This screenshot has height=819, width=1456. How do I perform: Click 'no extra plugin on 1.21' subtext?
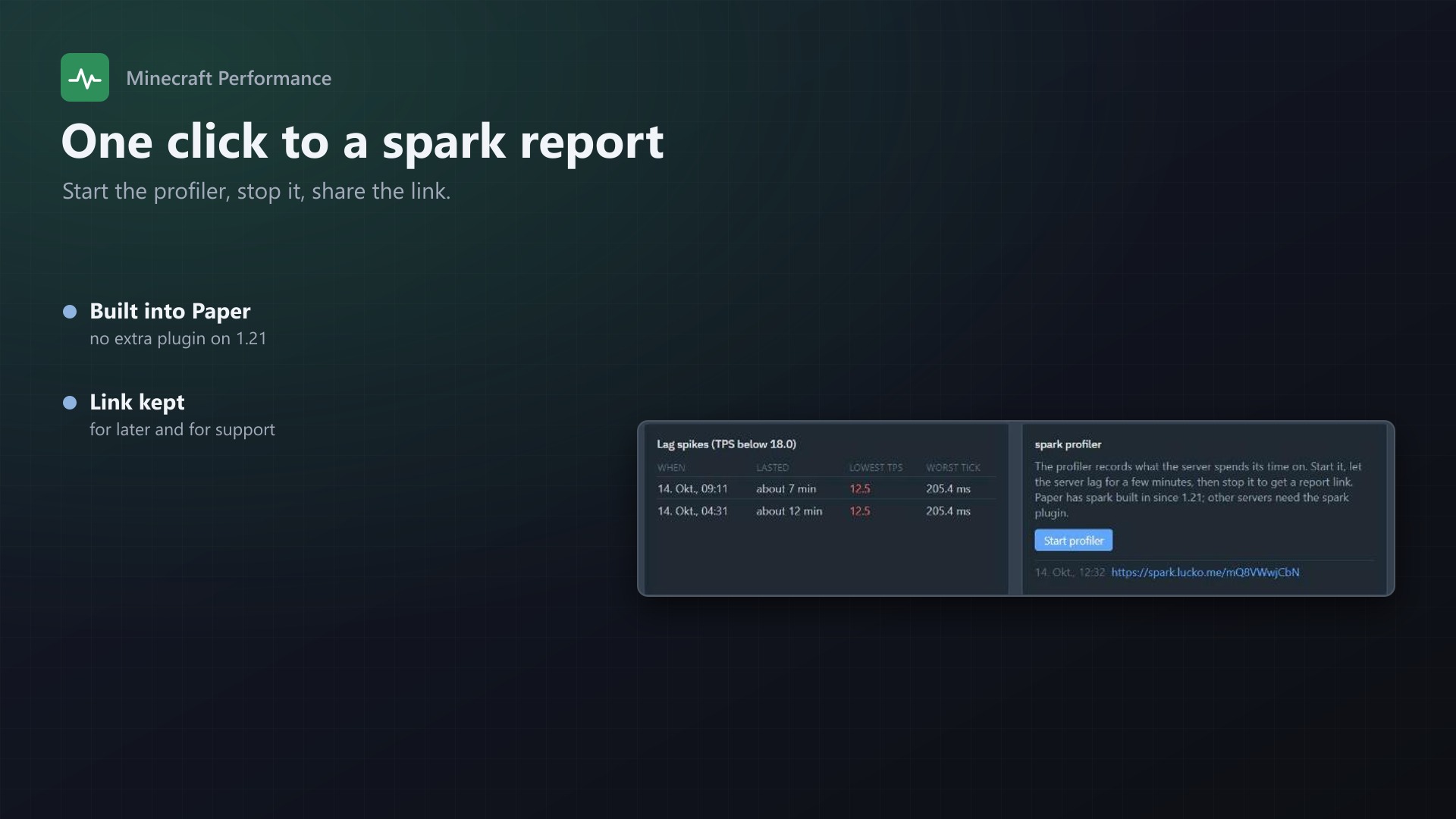pyautogui.click(x=178, y=339)
